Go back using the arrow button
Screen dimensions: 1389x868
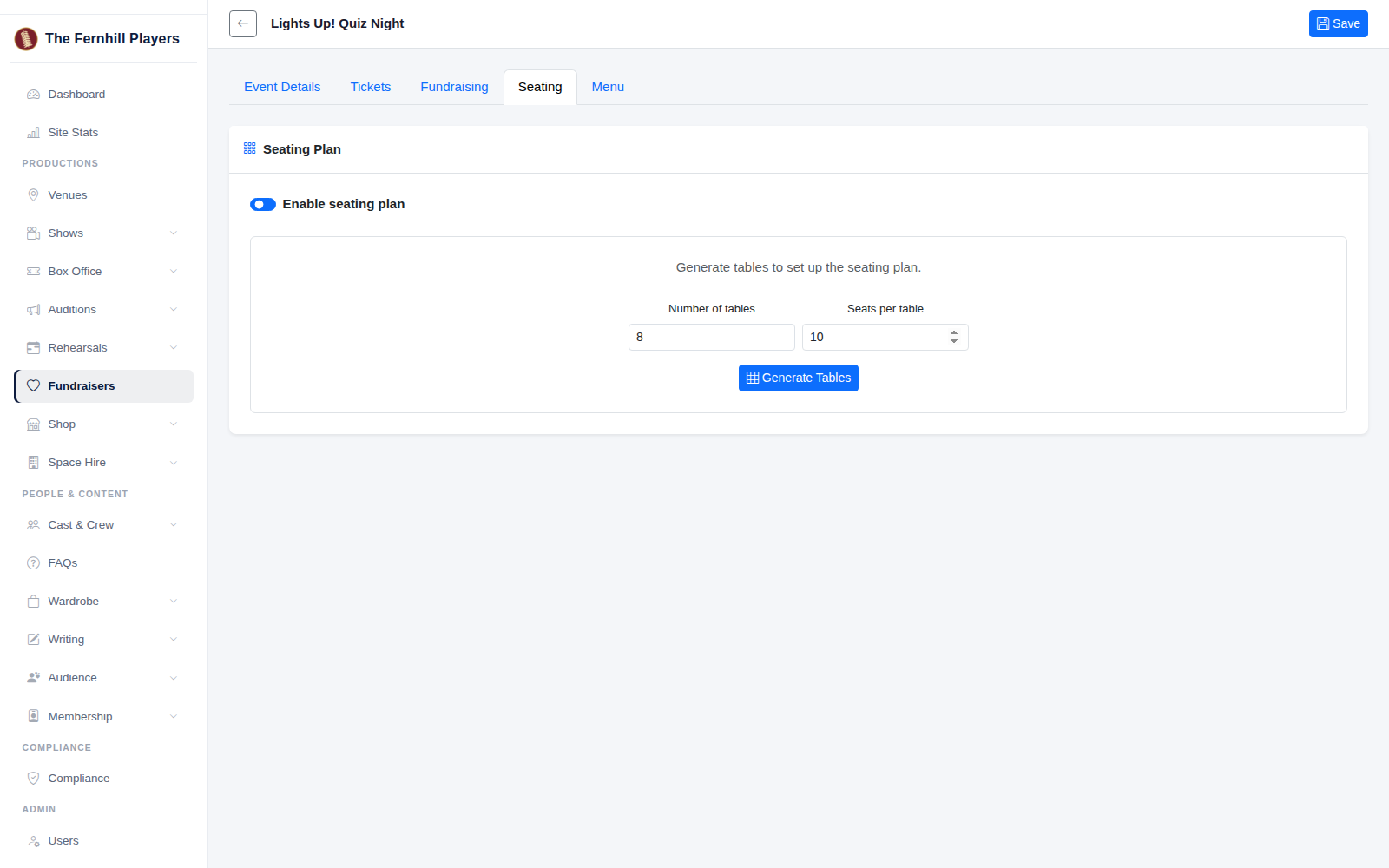click(243, 23)
